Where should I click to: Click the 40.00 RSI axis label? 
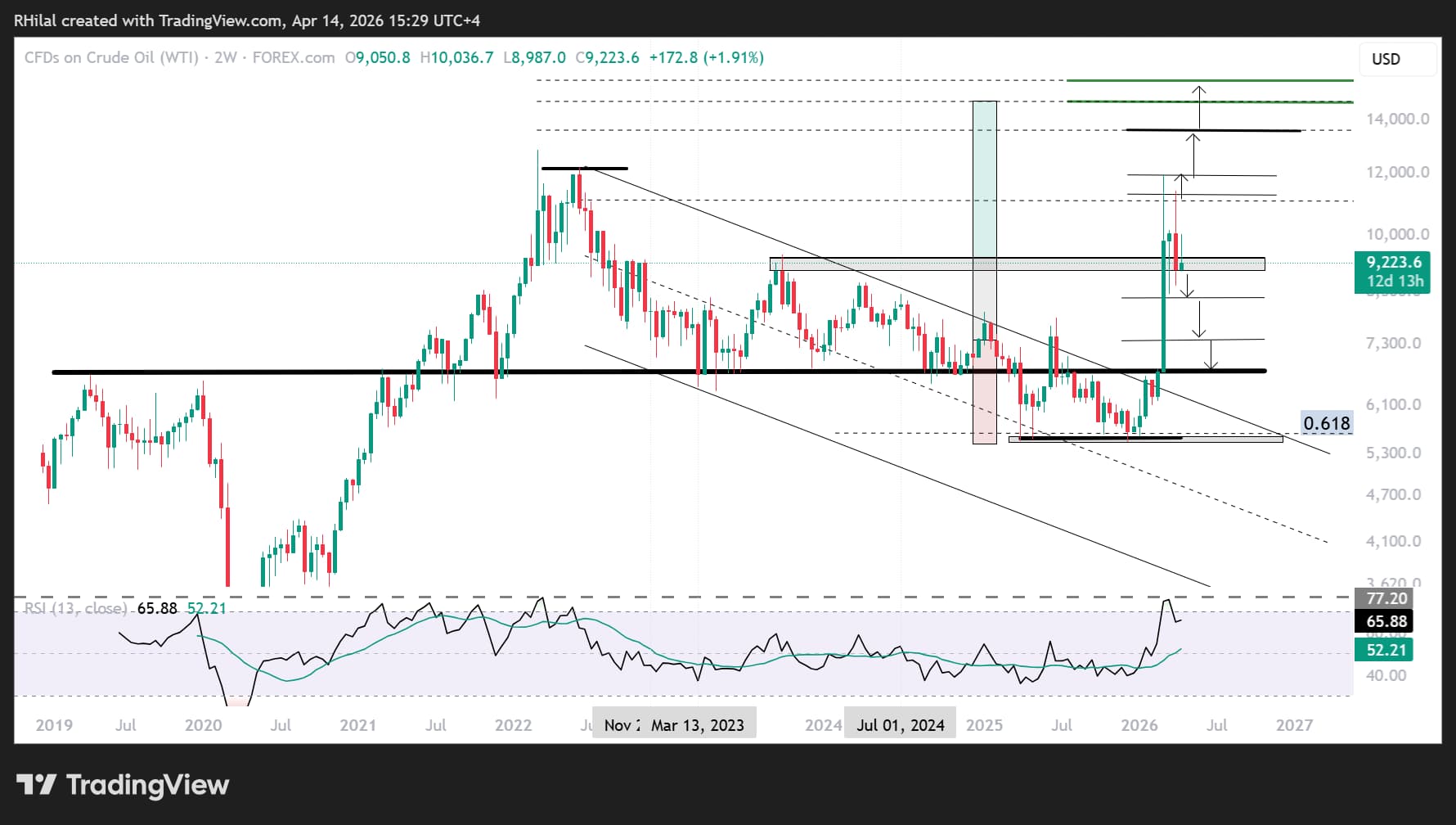pyautogui.click(x=1386, y=675)
